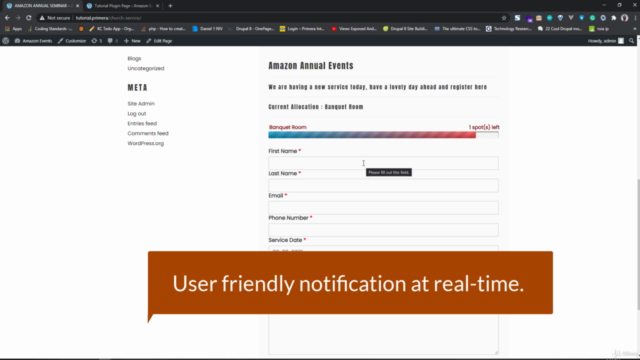Viewport: 640px width, 360px height.
Task: Switch to Tutorial Plugin Page tab
Action: tap(122, 6)
